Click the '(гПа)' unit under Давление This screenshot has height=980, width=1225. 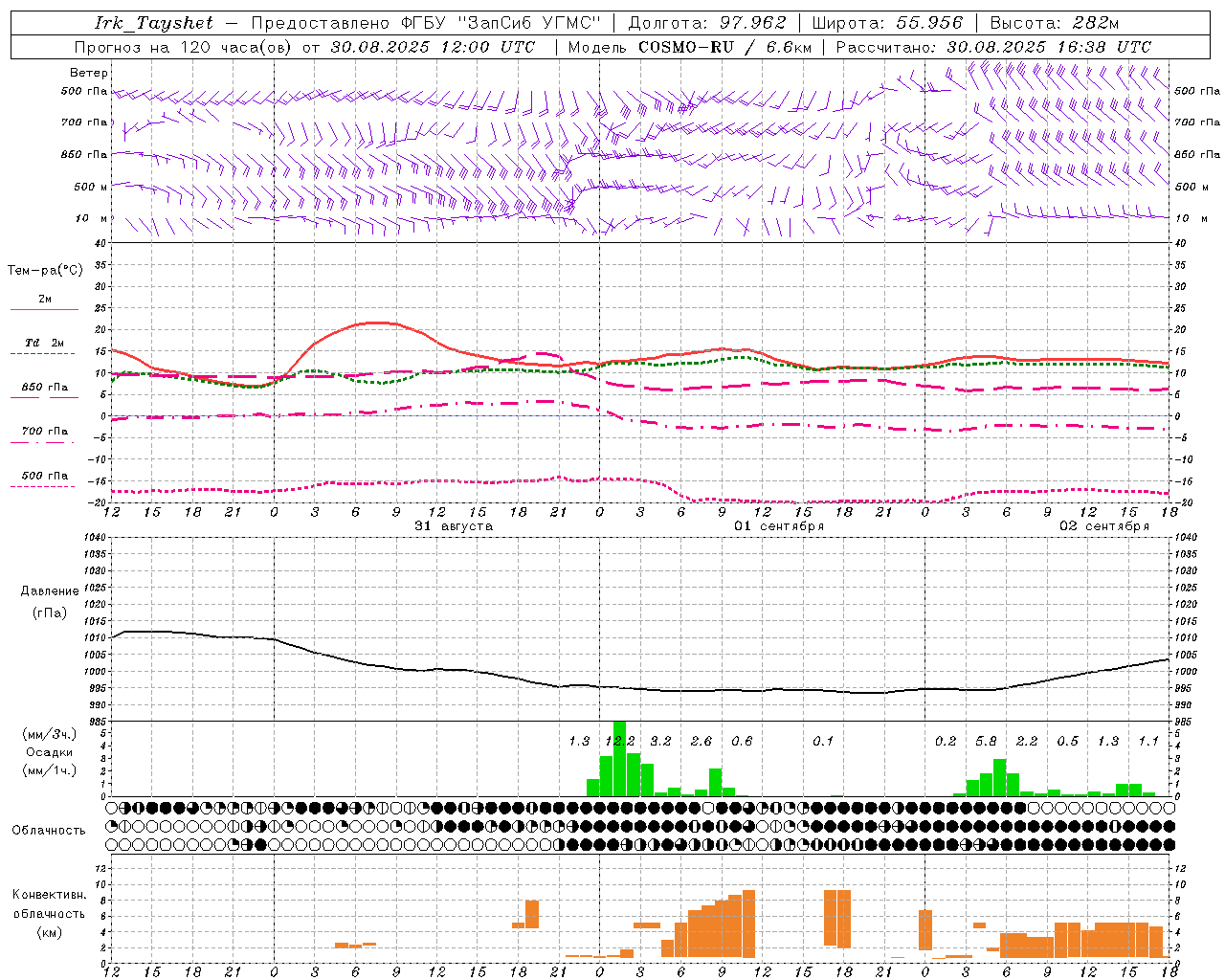tap(50, 613)
